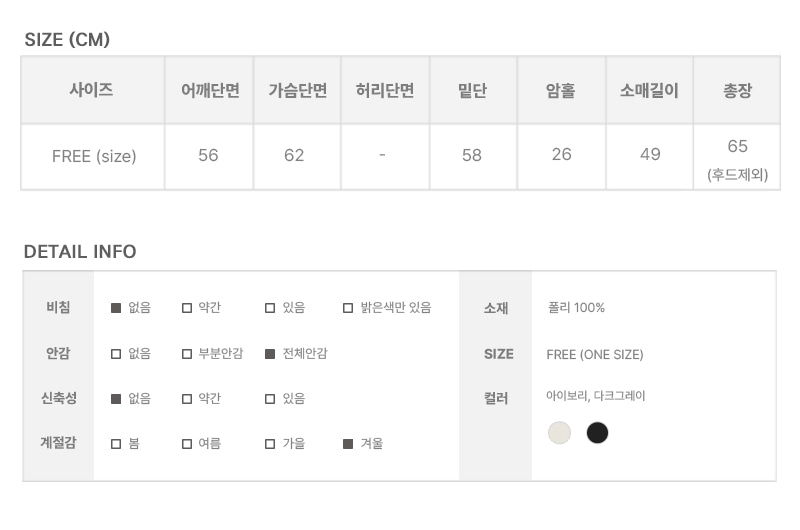Select 밝은색만 있음 checkbox

(x=348, y=308)
